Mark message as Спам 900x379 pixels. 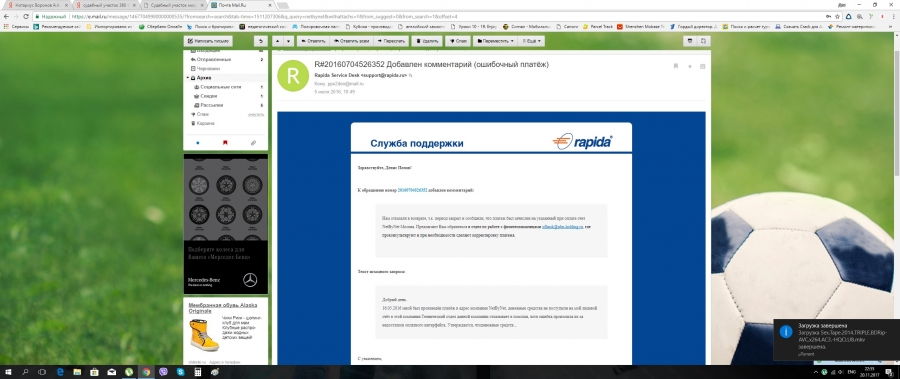point(459,41)
